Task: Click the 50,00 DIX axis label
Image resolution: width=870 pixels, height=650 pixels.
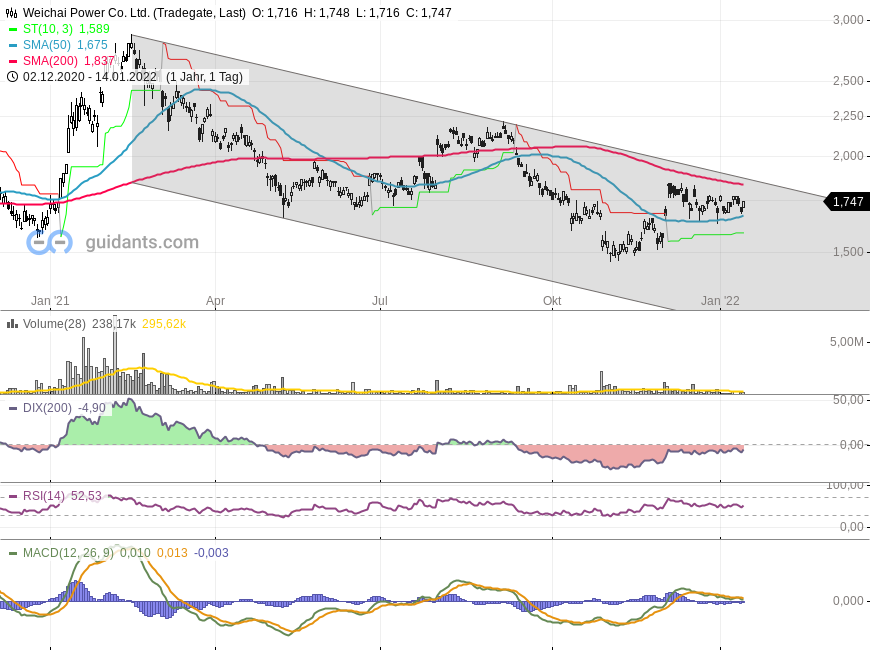Action: pyautogui.click(x=848, y=400)
